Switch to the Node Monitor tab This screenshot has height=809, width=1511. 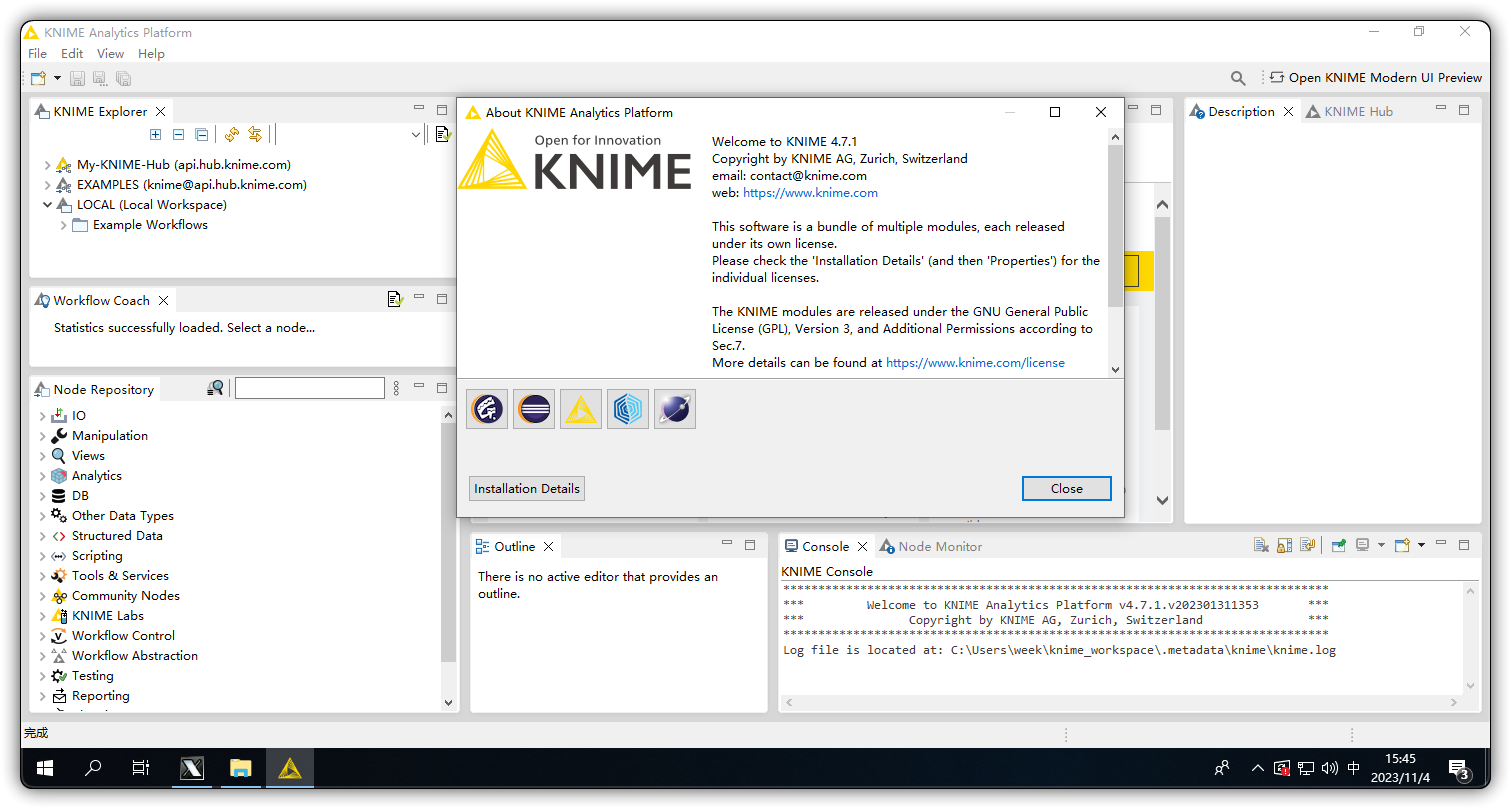(931, 547)
